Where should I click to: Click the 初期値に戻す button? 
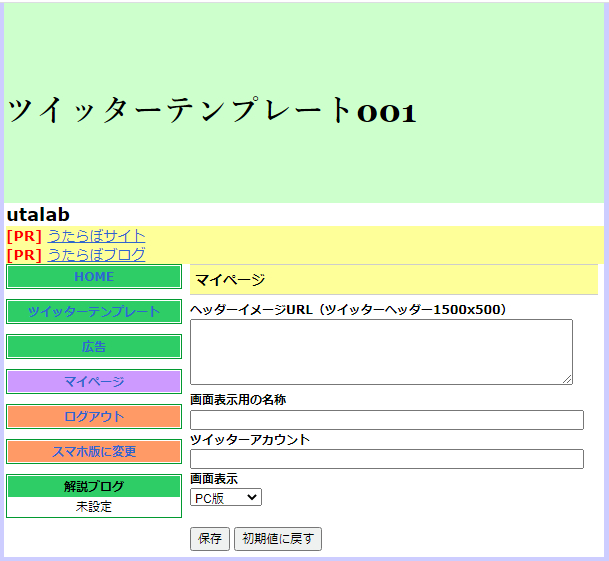pyautogui.click(x=278, y=539)
